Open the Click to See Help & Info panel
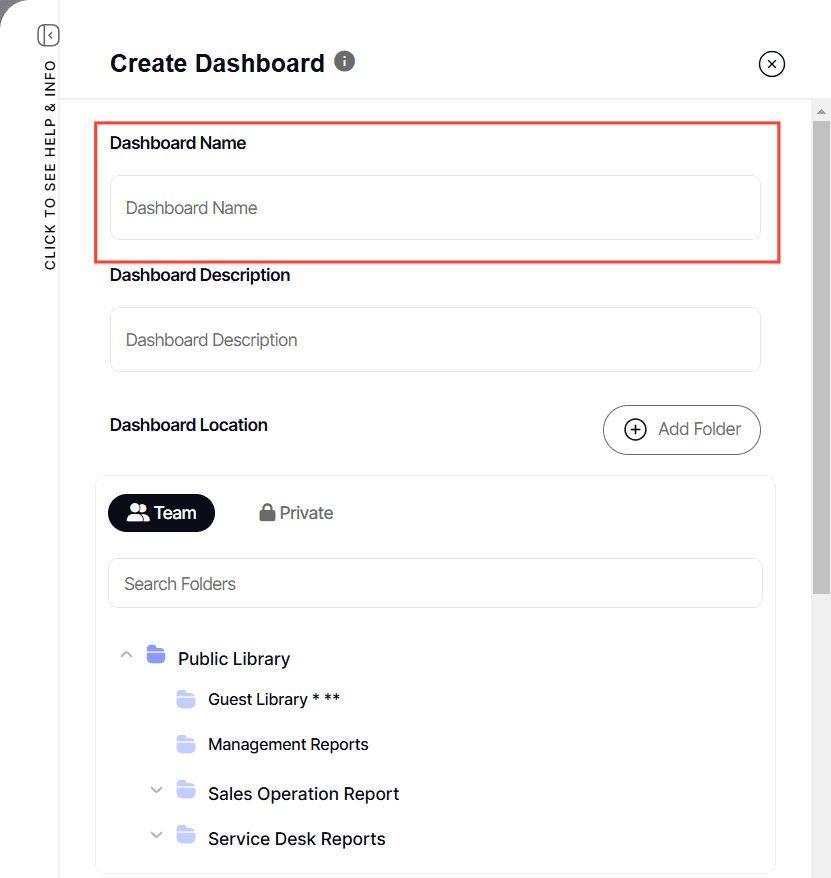The image size is (831, 878). 50,165
